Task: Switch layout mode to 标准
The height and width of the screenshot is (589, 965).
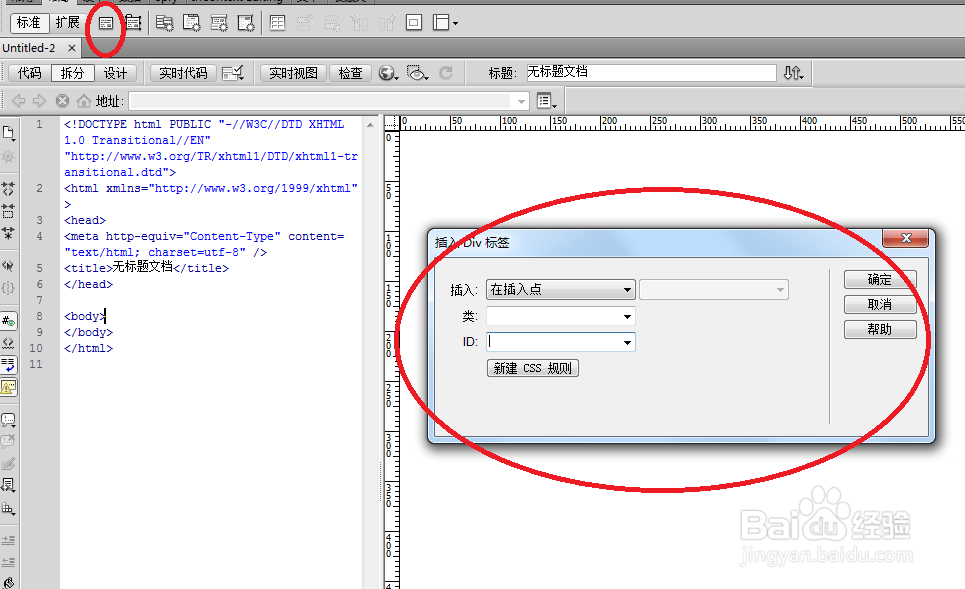Action: pos(29,23)
